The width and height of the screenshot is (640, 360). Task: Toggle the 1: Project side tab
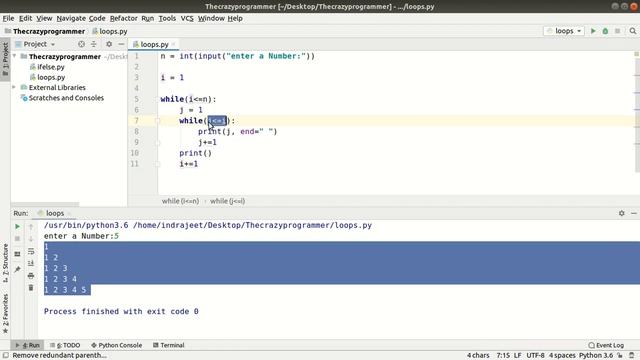pos(5,59)
